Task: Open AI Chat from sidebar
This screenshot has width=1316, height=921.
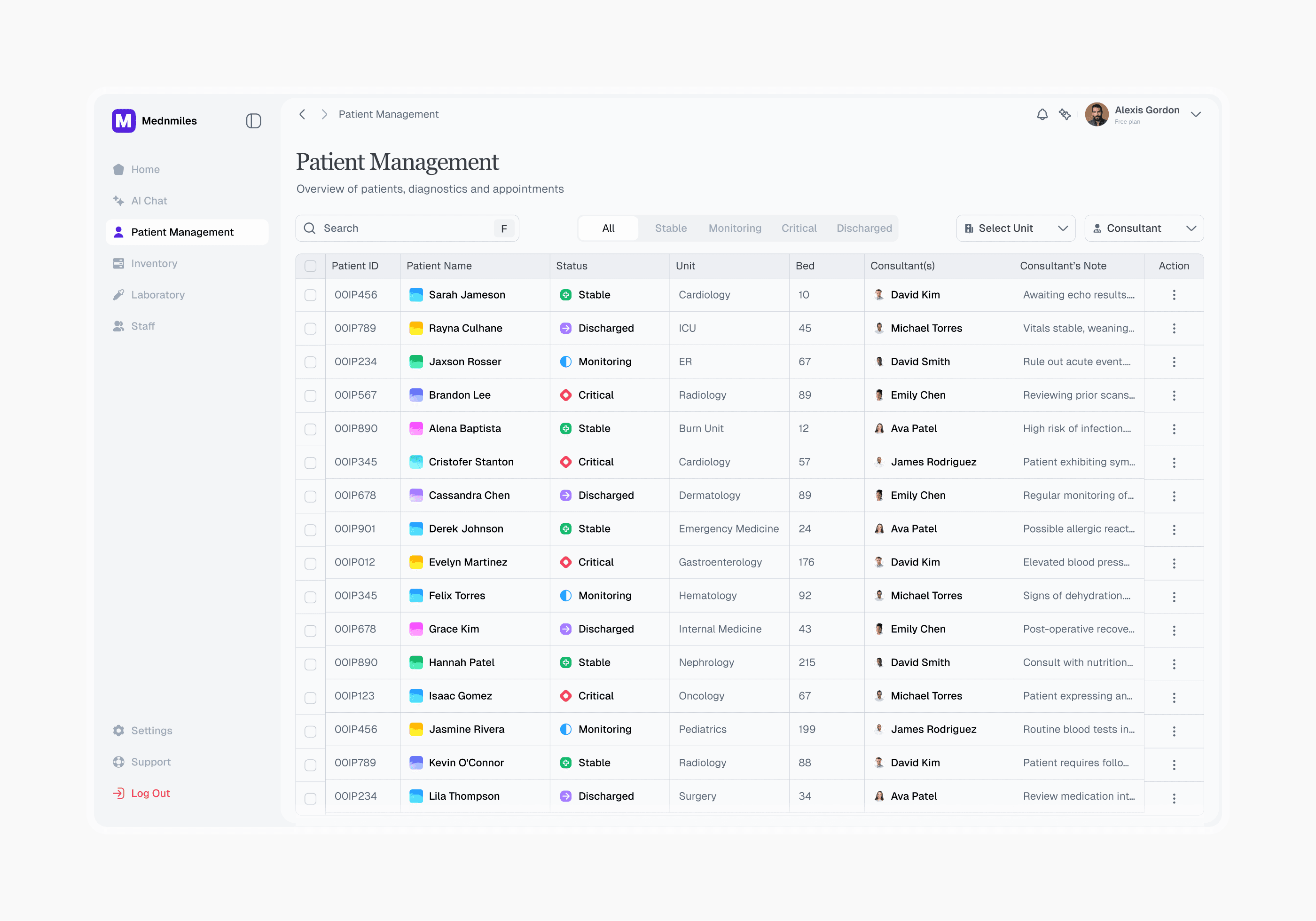Action: coord(149,201)
